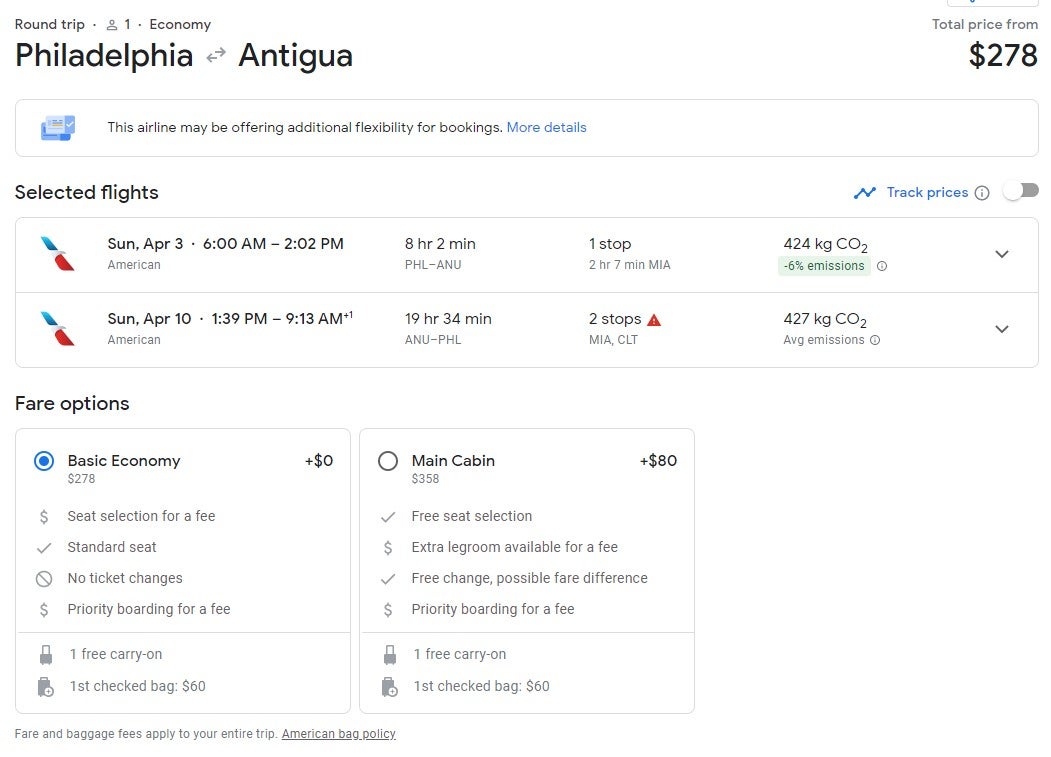Open the More details link

click(x=546, y=127)
